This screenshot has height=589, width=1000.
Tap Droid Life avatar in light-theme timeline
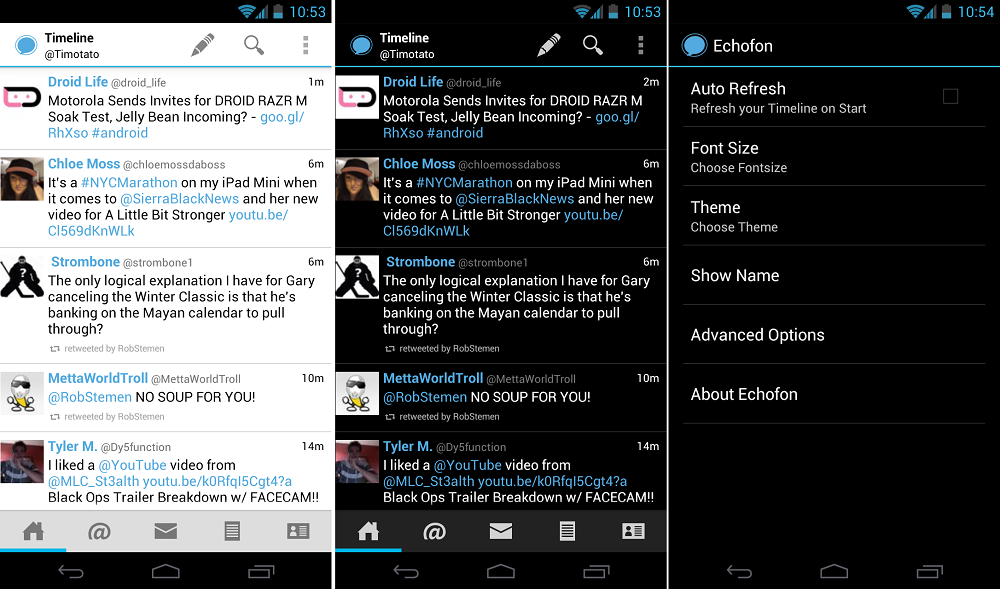coord(21,97)
